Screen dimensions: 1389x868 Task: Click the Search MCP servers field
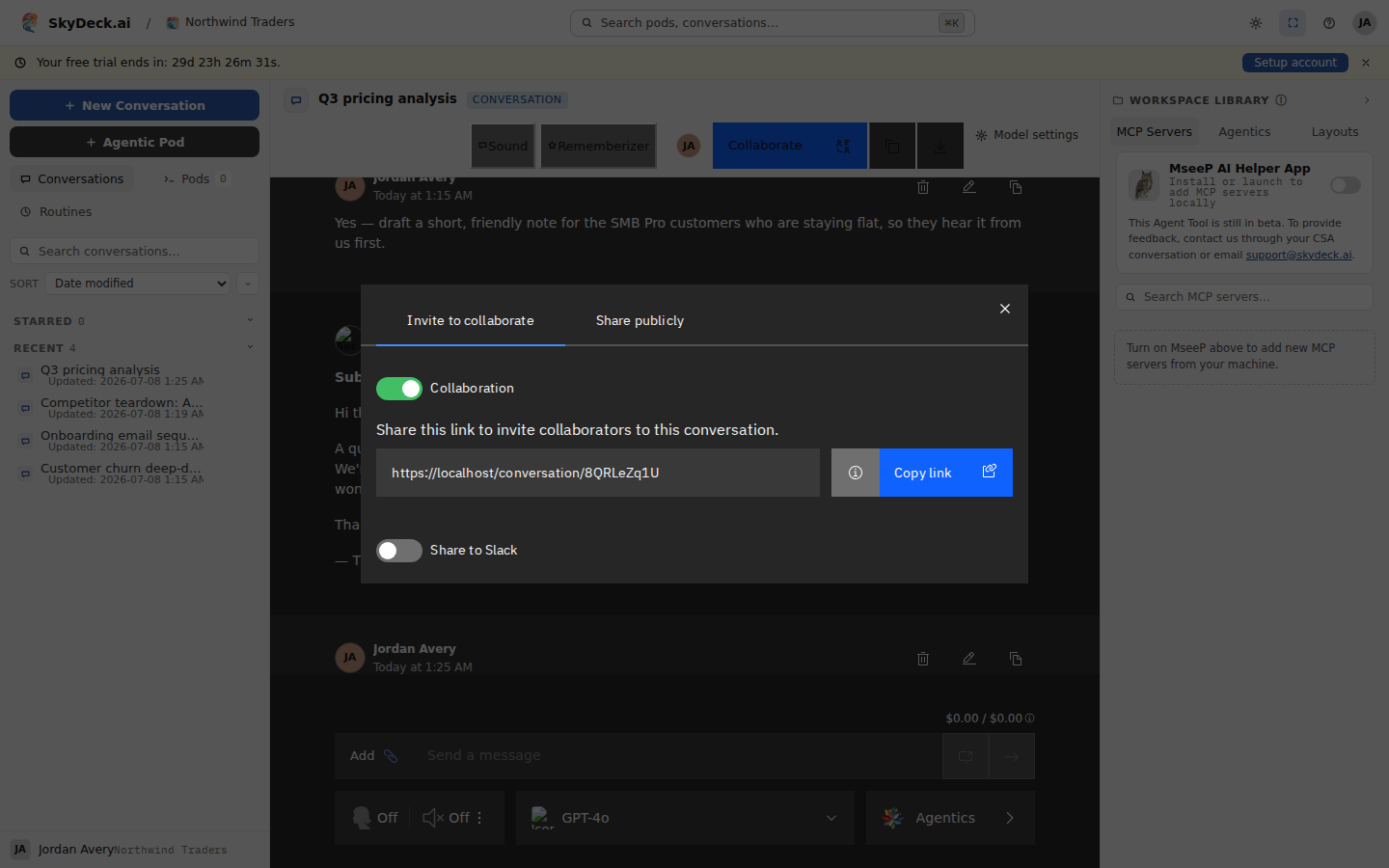[x=1244, y=297]
